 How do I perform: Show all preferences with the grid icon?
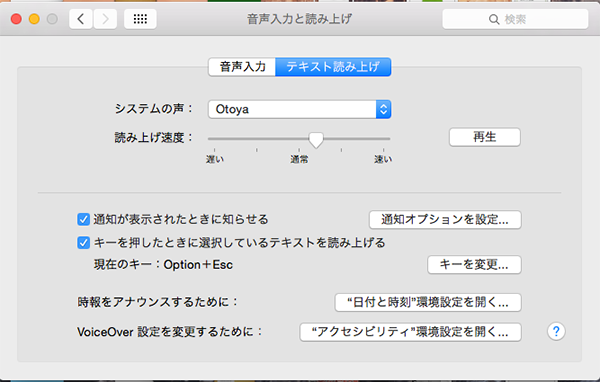140,19
